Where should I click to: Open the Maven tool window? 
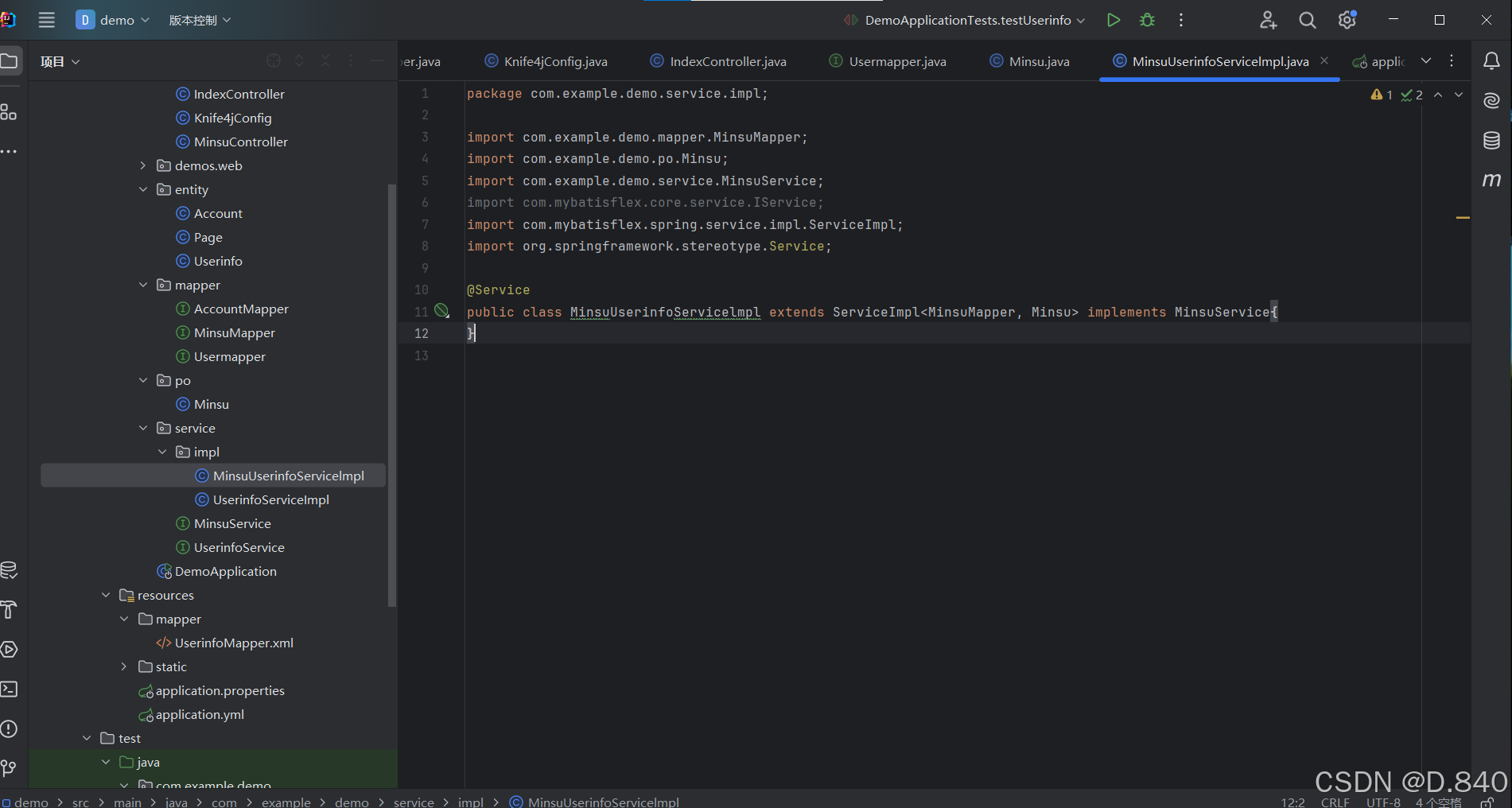pos(1491,180)
